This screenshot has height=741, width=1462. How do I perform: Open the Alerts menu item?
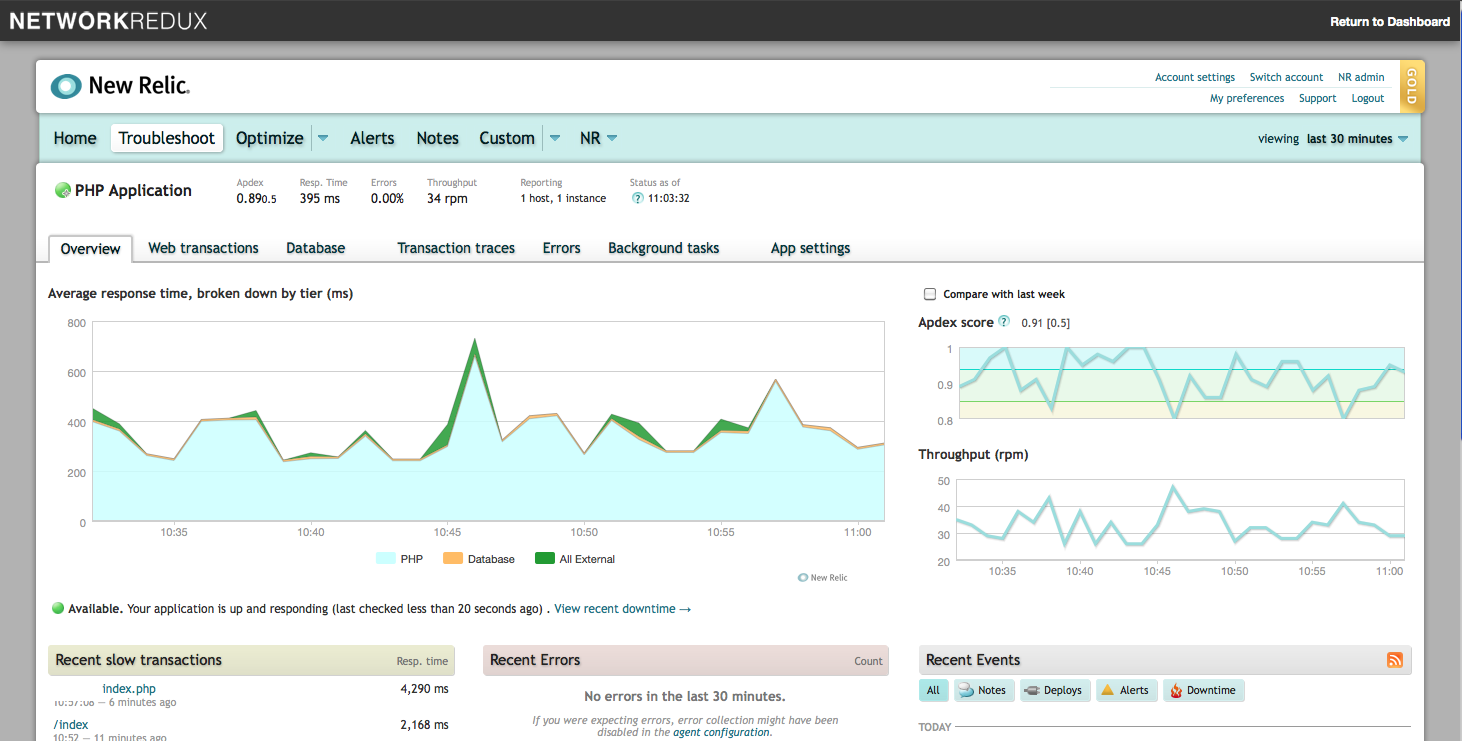(x=372, y=138)
